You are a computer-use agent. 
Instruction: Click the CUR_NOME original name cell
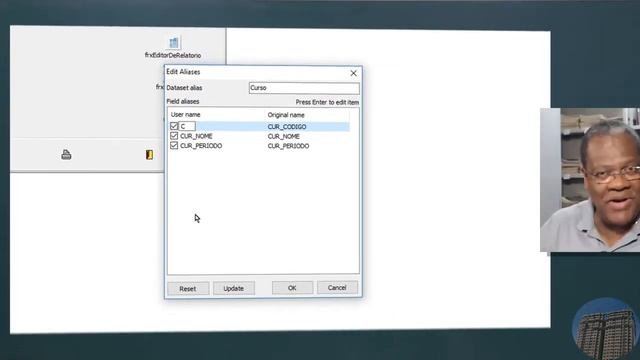point(284,136)
